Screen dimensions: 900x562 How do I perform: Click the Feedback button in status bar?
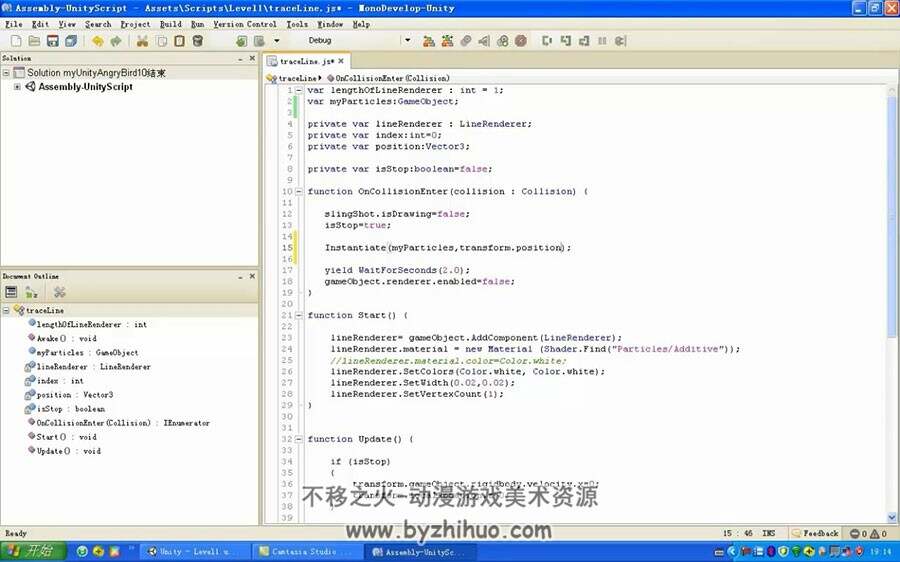(x=815, y=533)
